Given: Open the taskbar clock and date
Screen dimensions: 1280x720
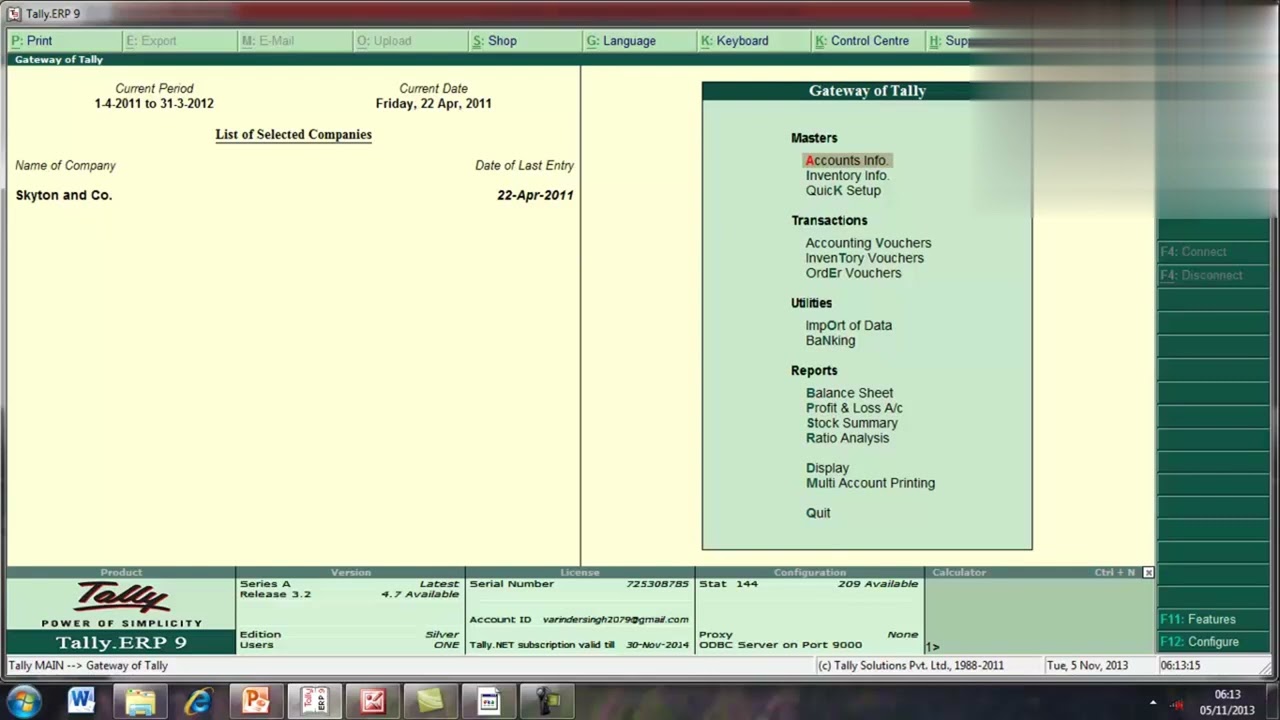Looking at the screenshot, I should (1227, 702).
